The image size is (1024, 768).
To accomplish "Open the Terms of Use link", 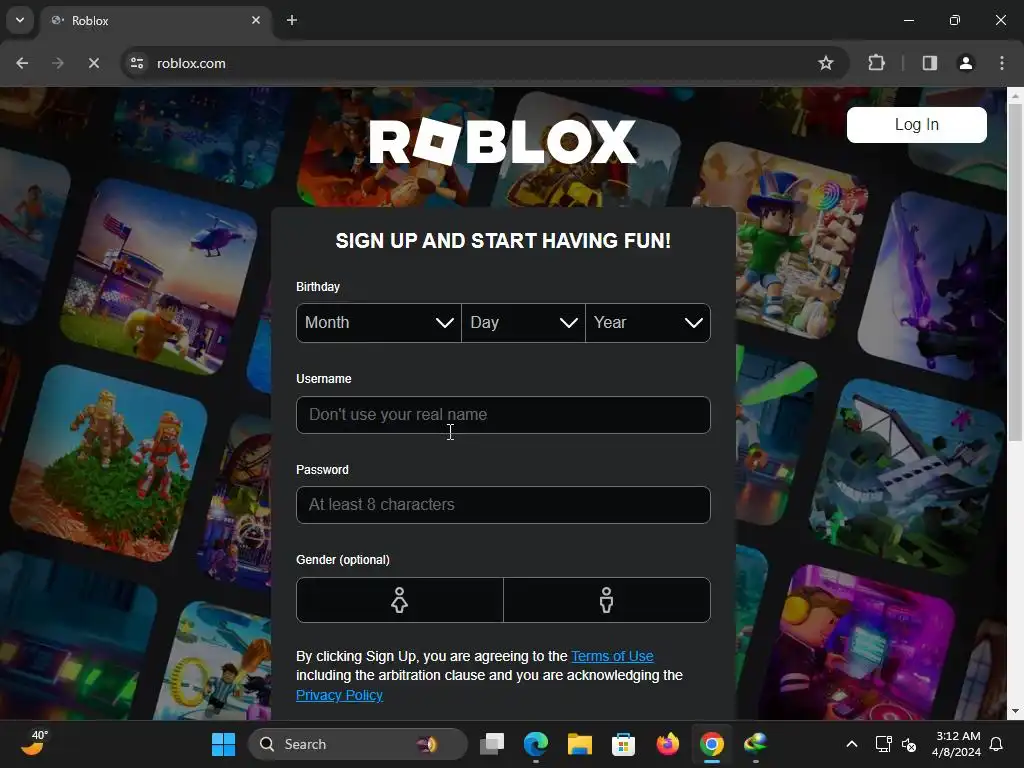I will coord(612,656).
